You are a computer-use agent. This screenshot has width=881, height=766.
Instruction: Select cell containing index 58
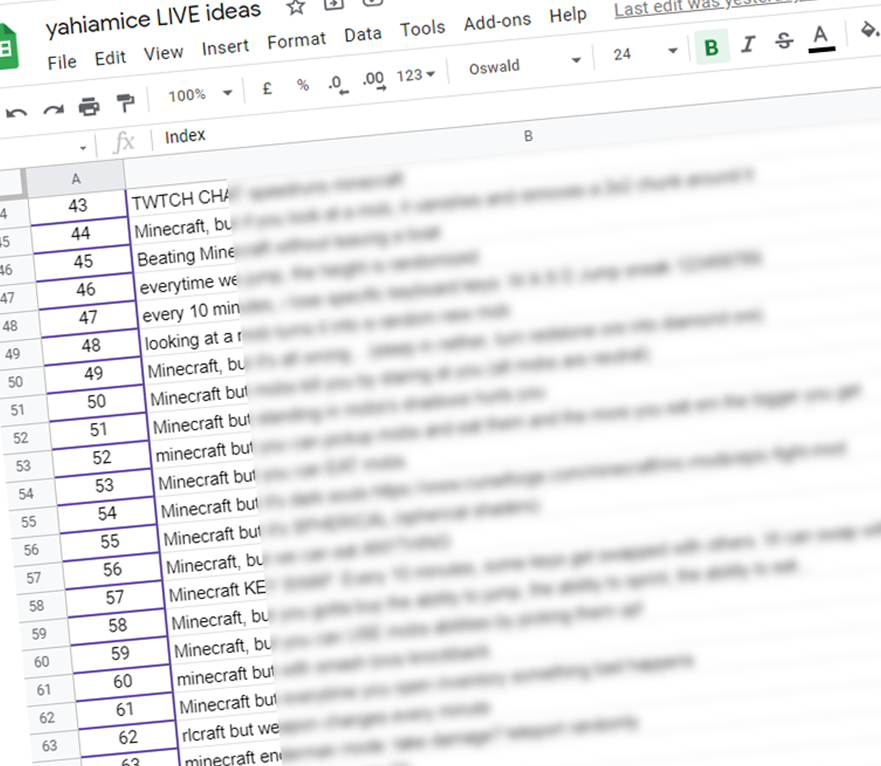[x=117, y=625]
